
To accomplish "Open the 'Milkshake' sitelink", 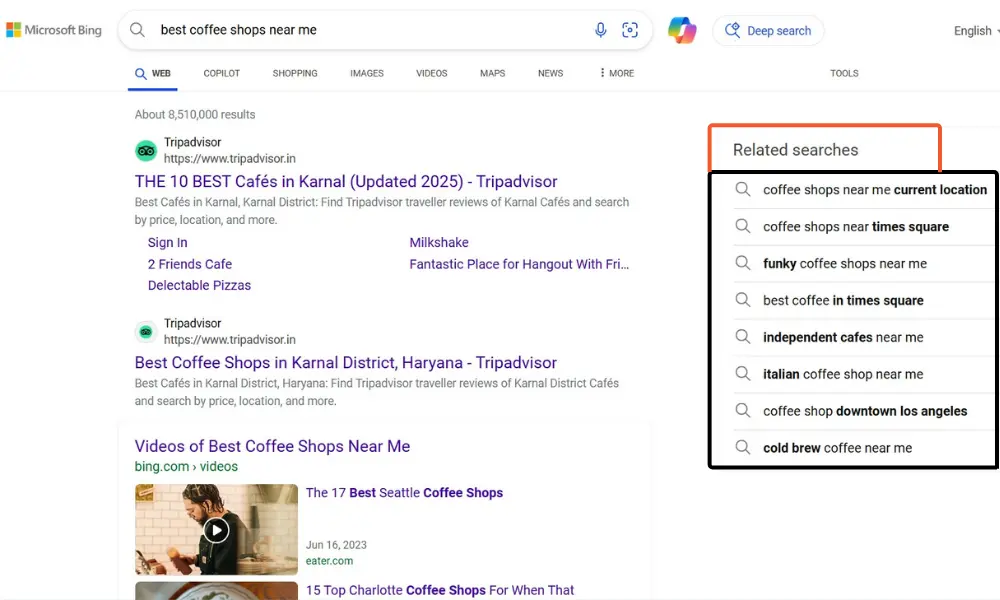I will click(439, 242).
